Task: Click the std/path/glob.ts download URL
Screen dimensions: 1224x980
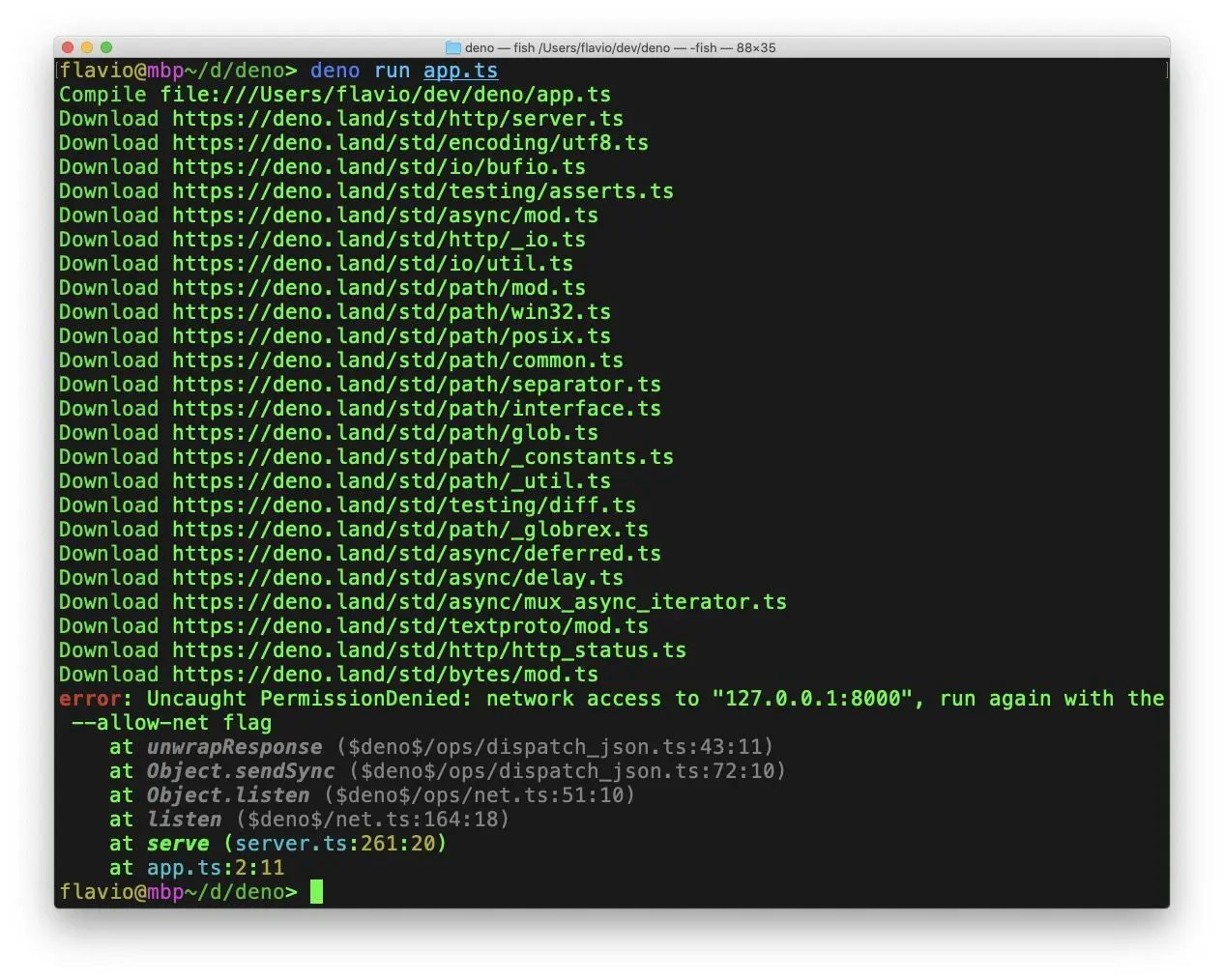Action: pyautogui.click(x=385, y=433)
